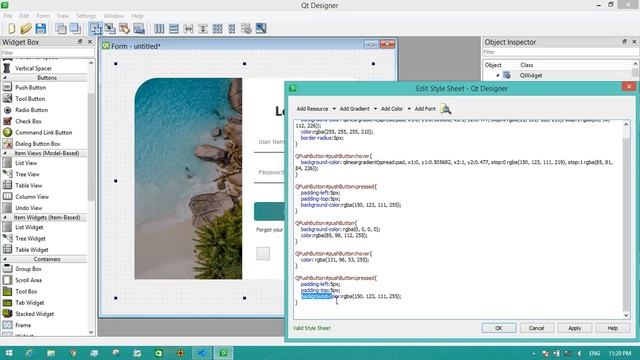
Task: Activate the Edit Widgets mode icon
Action: [x=96, y=29]
